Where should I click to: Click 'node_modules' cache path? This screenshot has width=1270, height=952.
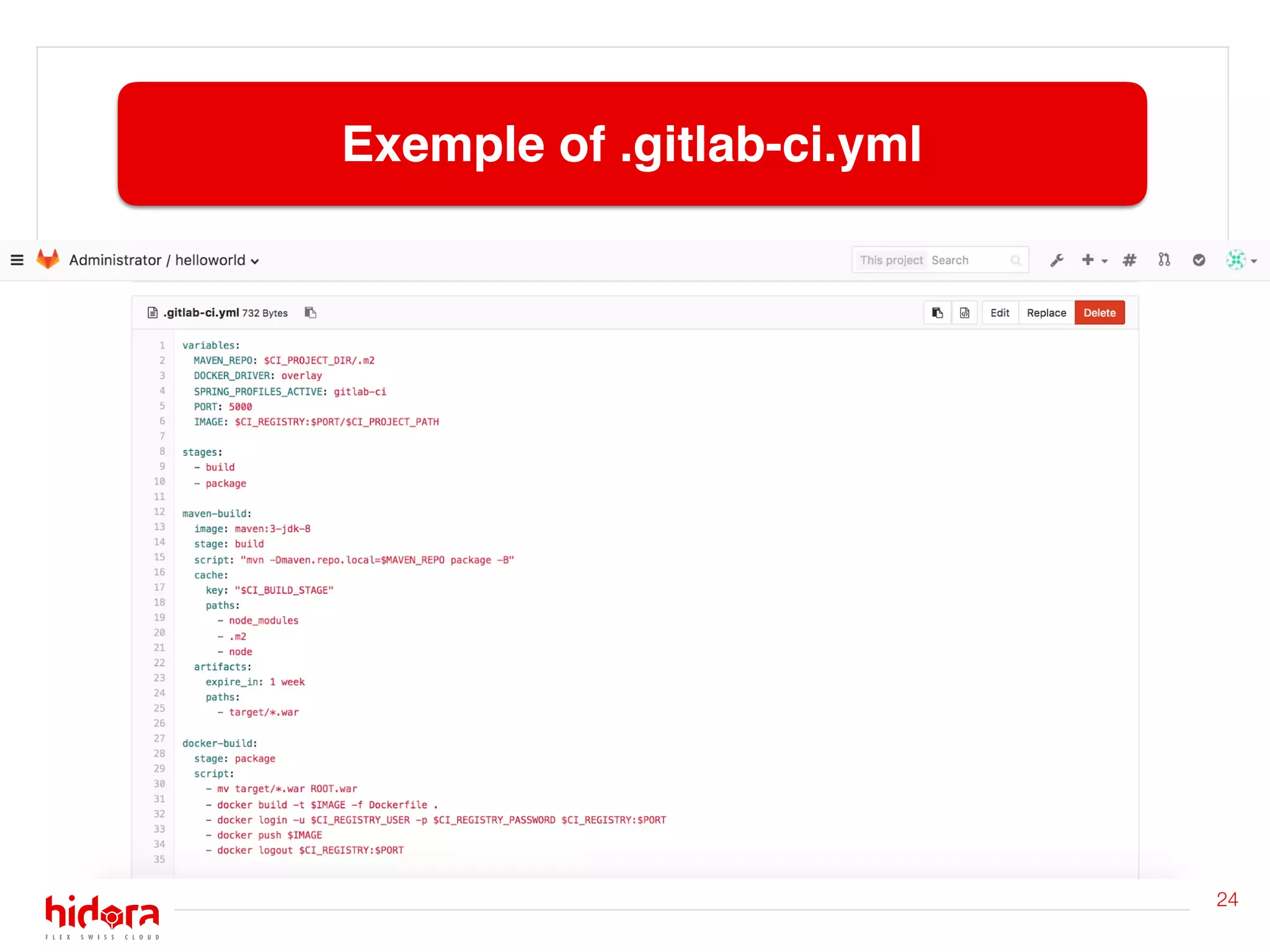coord(264,621)
